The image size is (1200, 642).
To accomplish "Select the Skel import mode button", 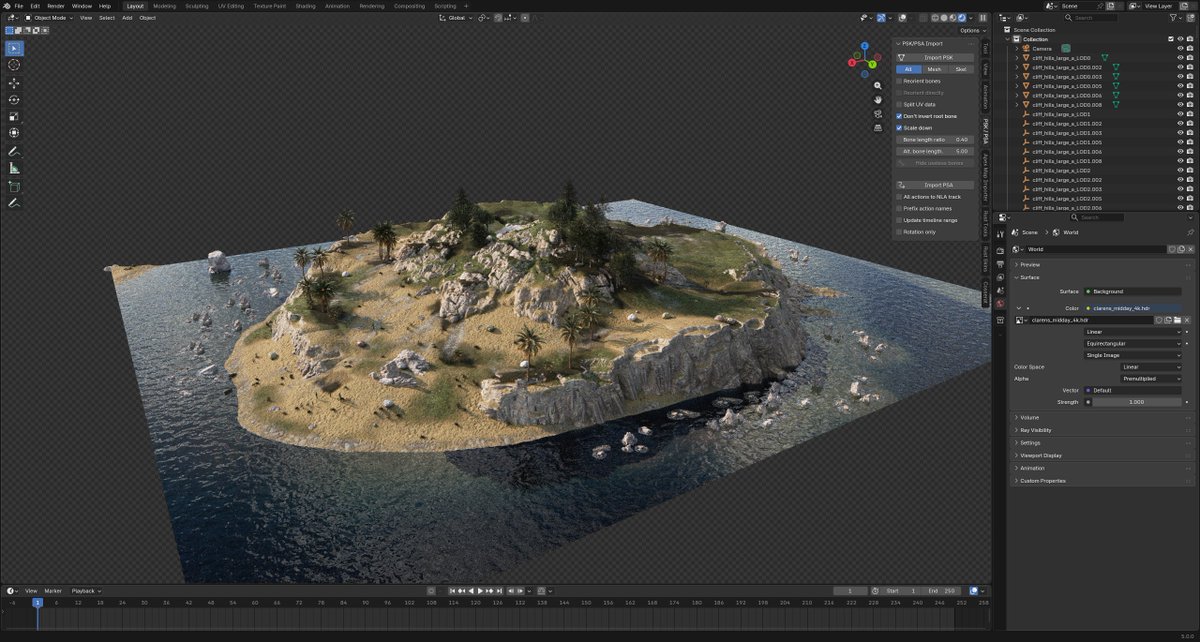I will pyautogui.click(x=961, y=69).
